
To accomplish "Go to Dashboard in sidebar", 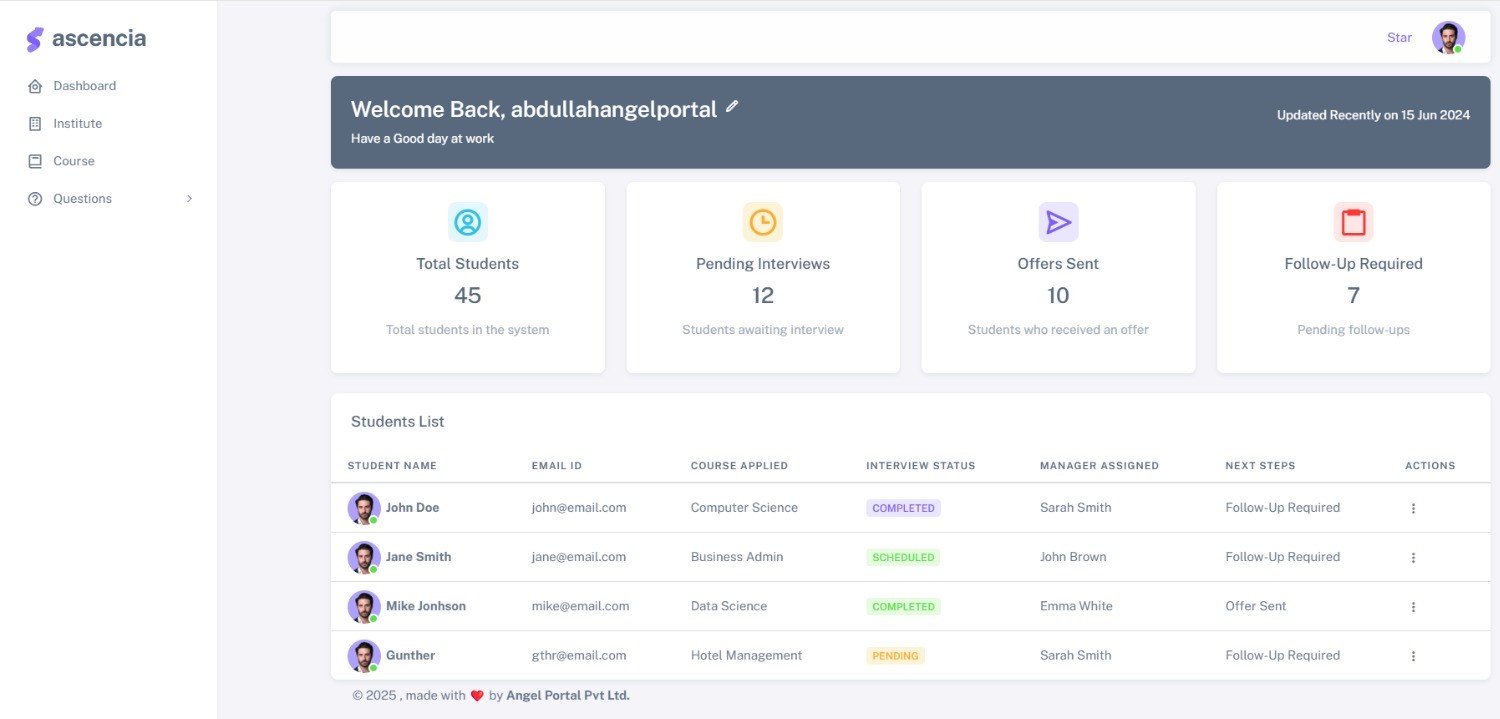I will (84, 86).
